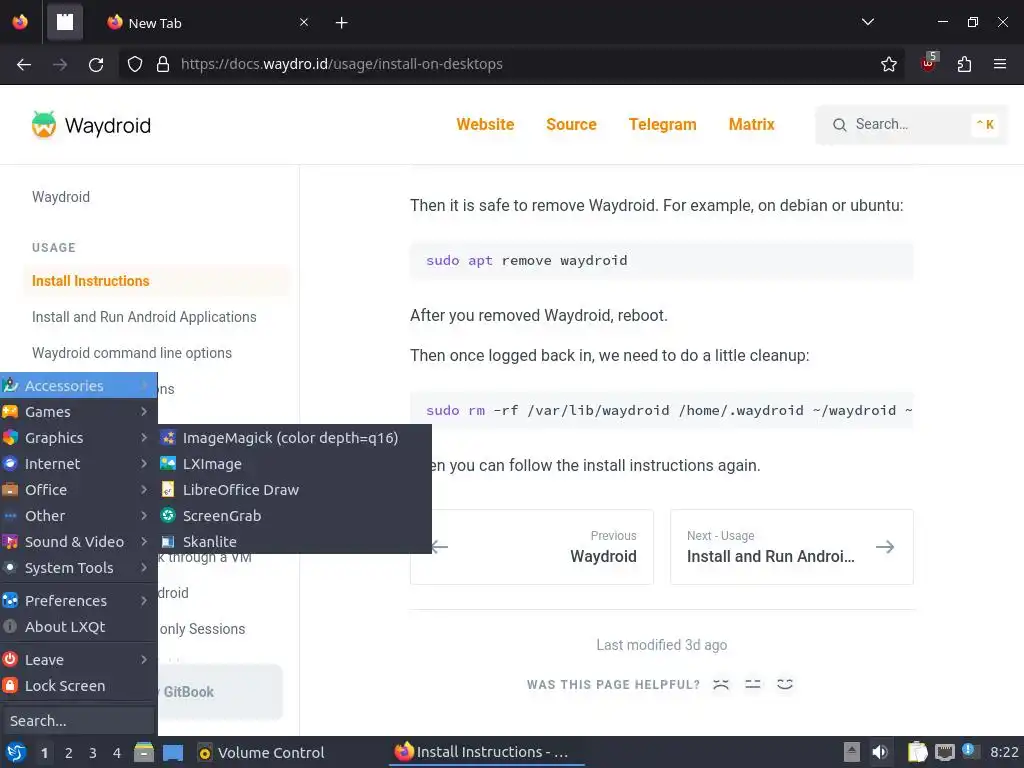Click the docs Search box
The height and width of the screenshot is (768, 1024).
click(912, 125)
